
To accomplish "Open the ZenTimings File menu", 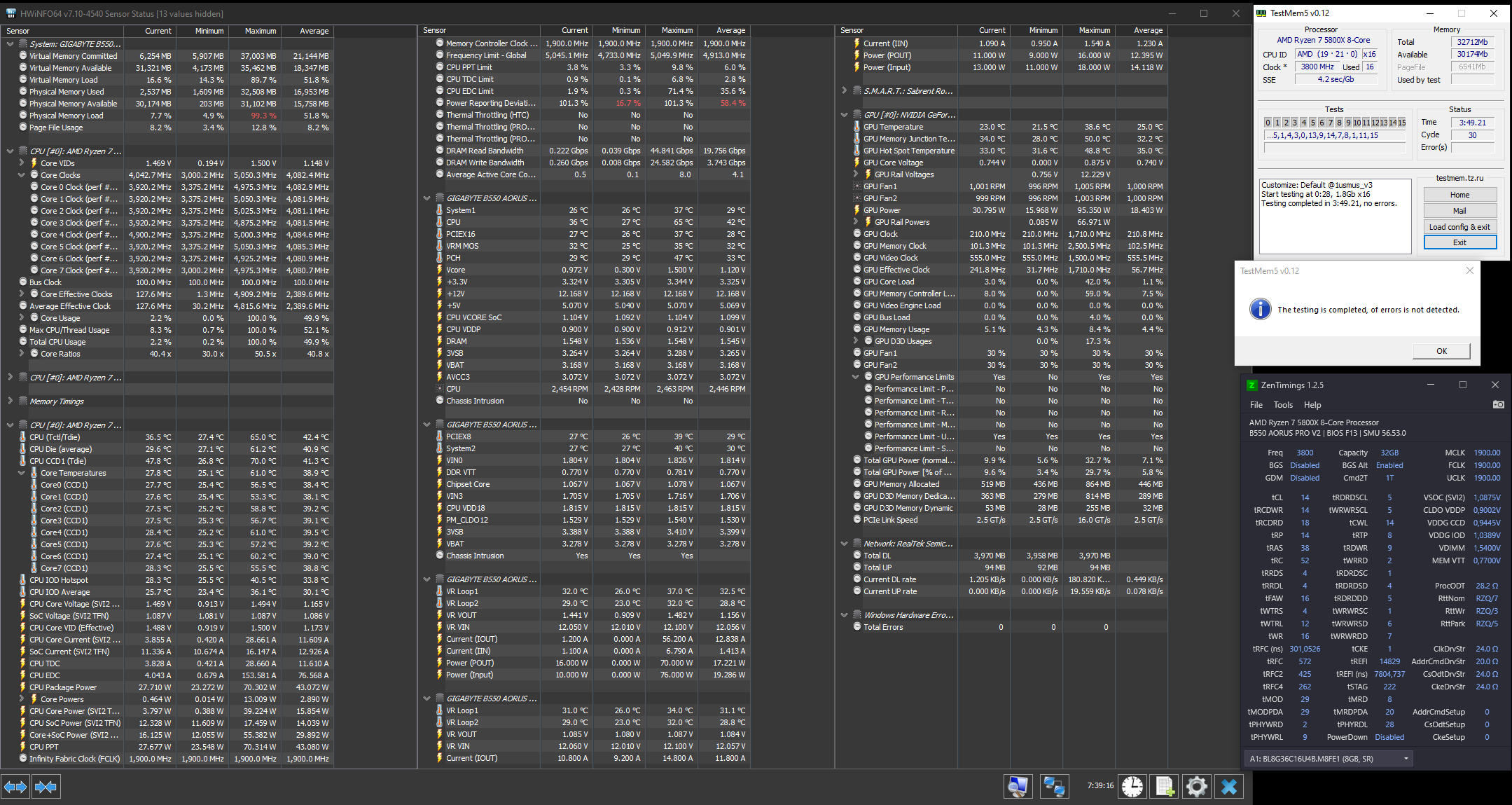I will tap(1256, 405).
